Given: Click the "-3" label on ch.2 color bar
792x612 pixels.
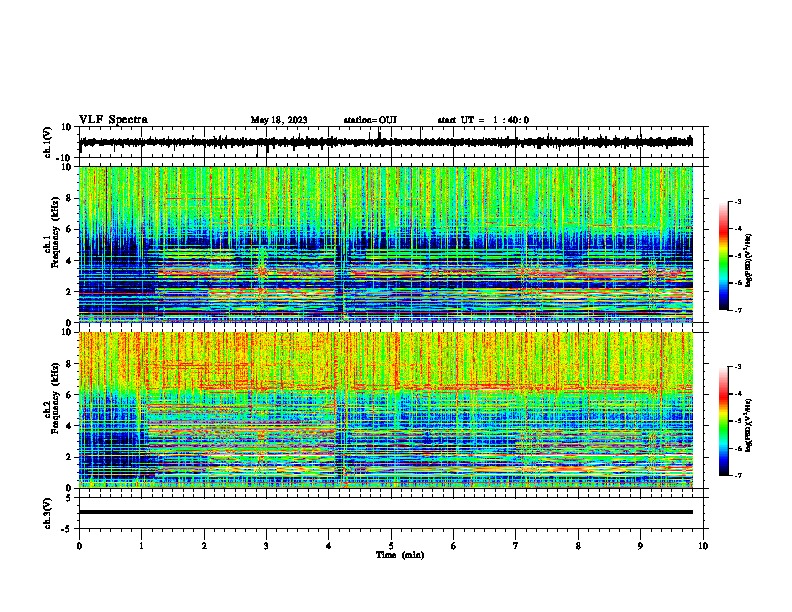Looking at the screenshot, I should (738, 367).
